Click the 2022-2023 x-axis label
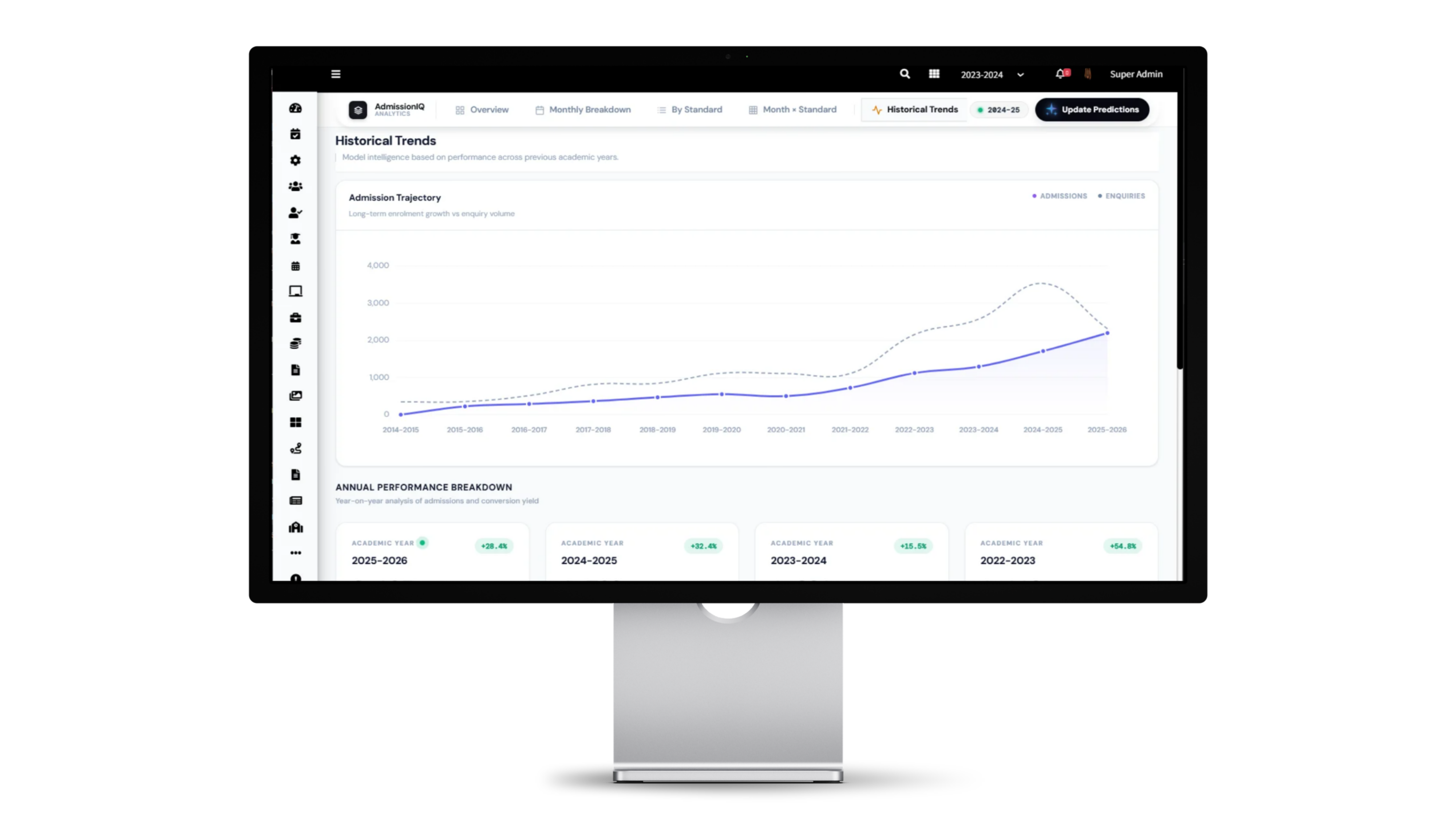The width and height of the screenshot is (1456, 819). click(x=914, y=430)
